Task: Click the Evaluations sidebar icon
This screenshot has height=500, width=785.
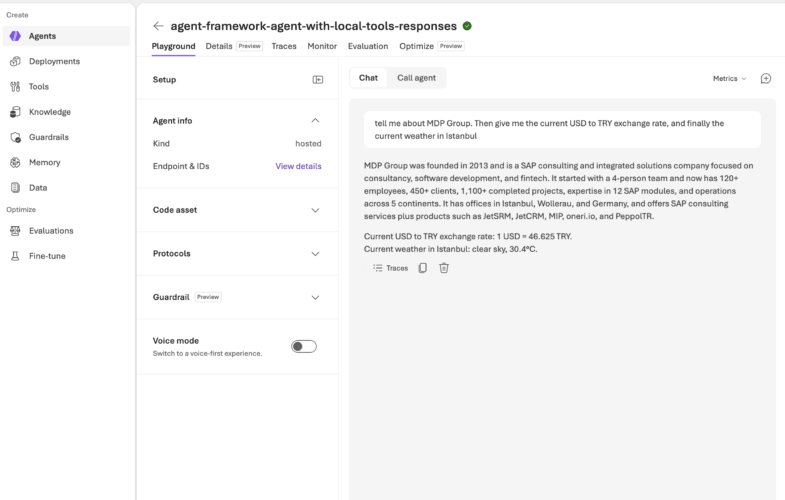Action: 15,231
